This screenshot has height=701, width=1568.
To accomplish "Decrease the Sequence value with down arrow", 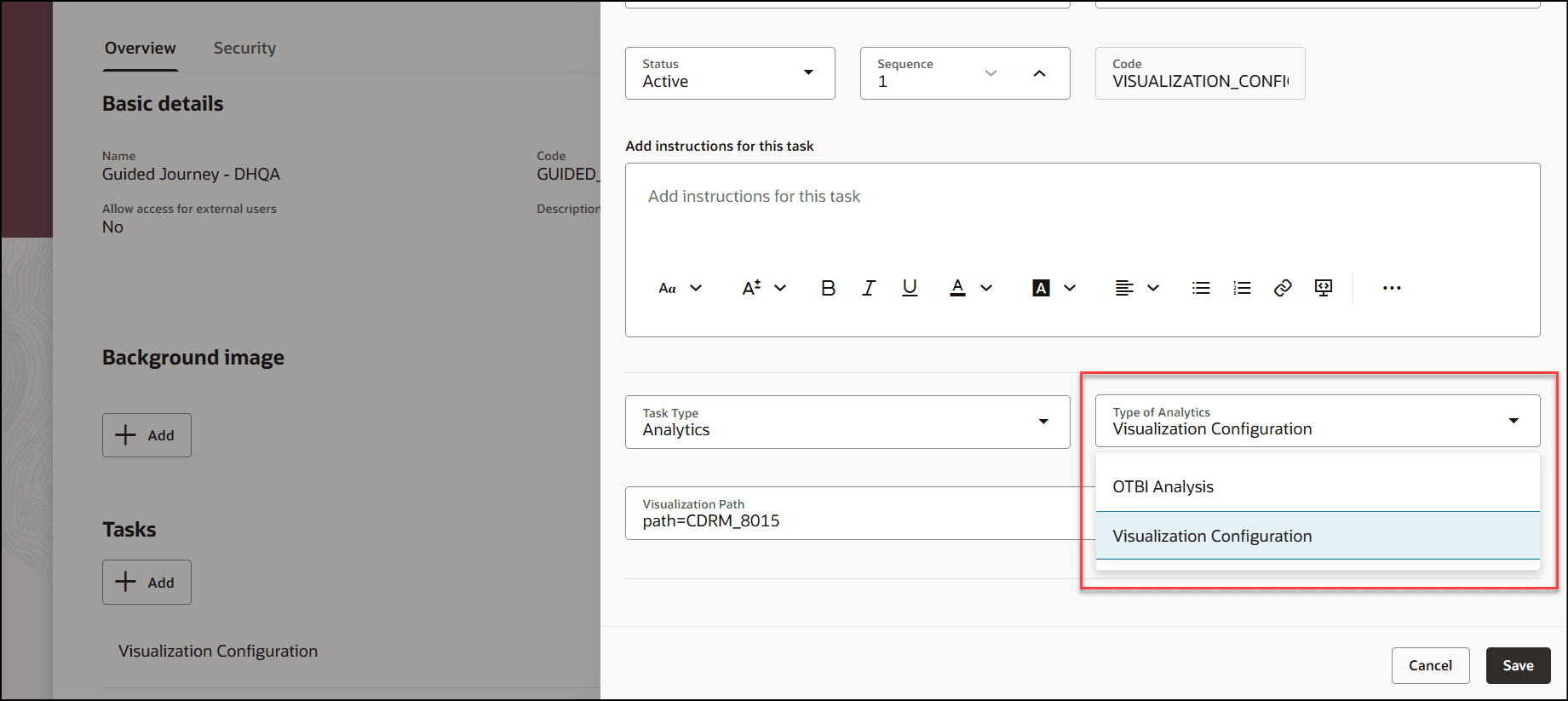I will coord(991,73).
